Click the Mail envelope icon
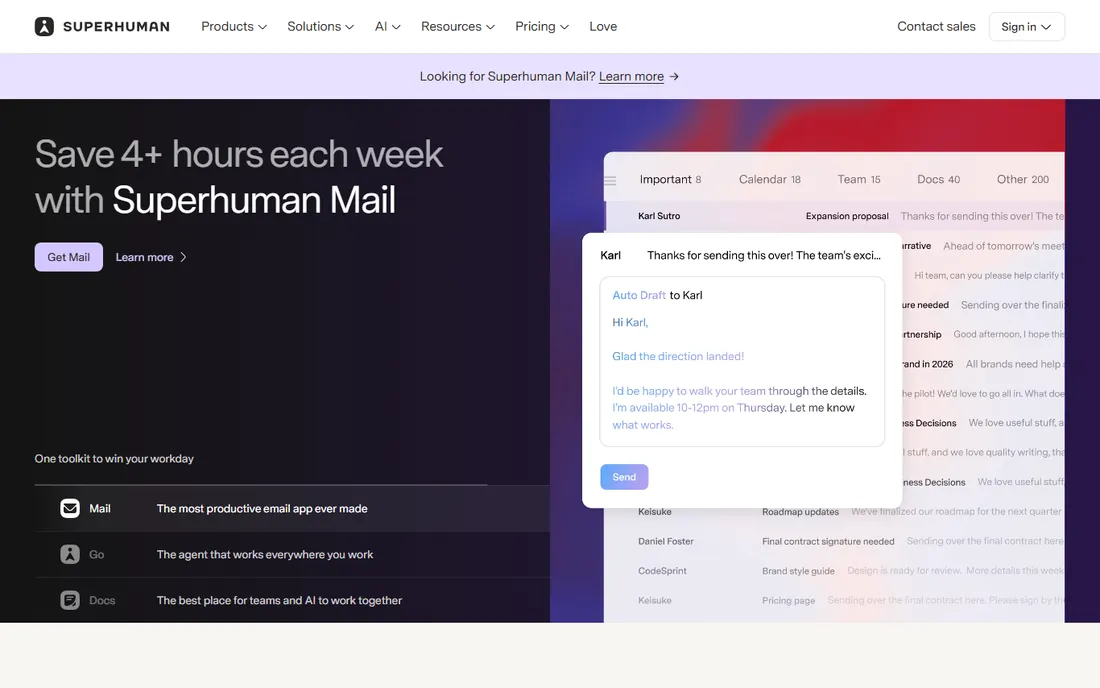The width and height of the screenshot is (1100, 688). point(69,508)
